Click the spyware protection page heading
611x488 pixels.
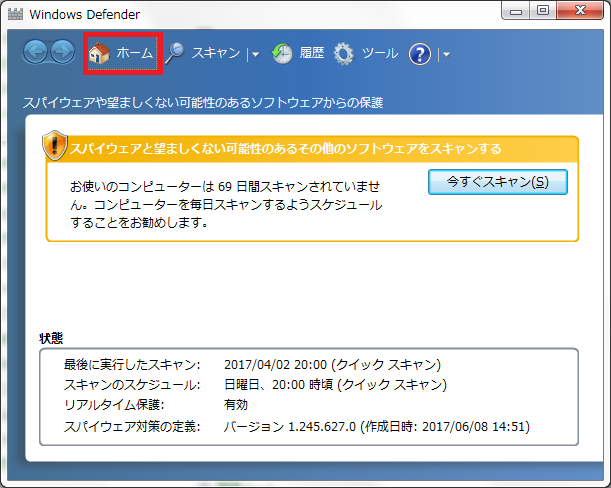point(203,103)
